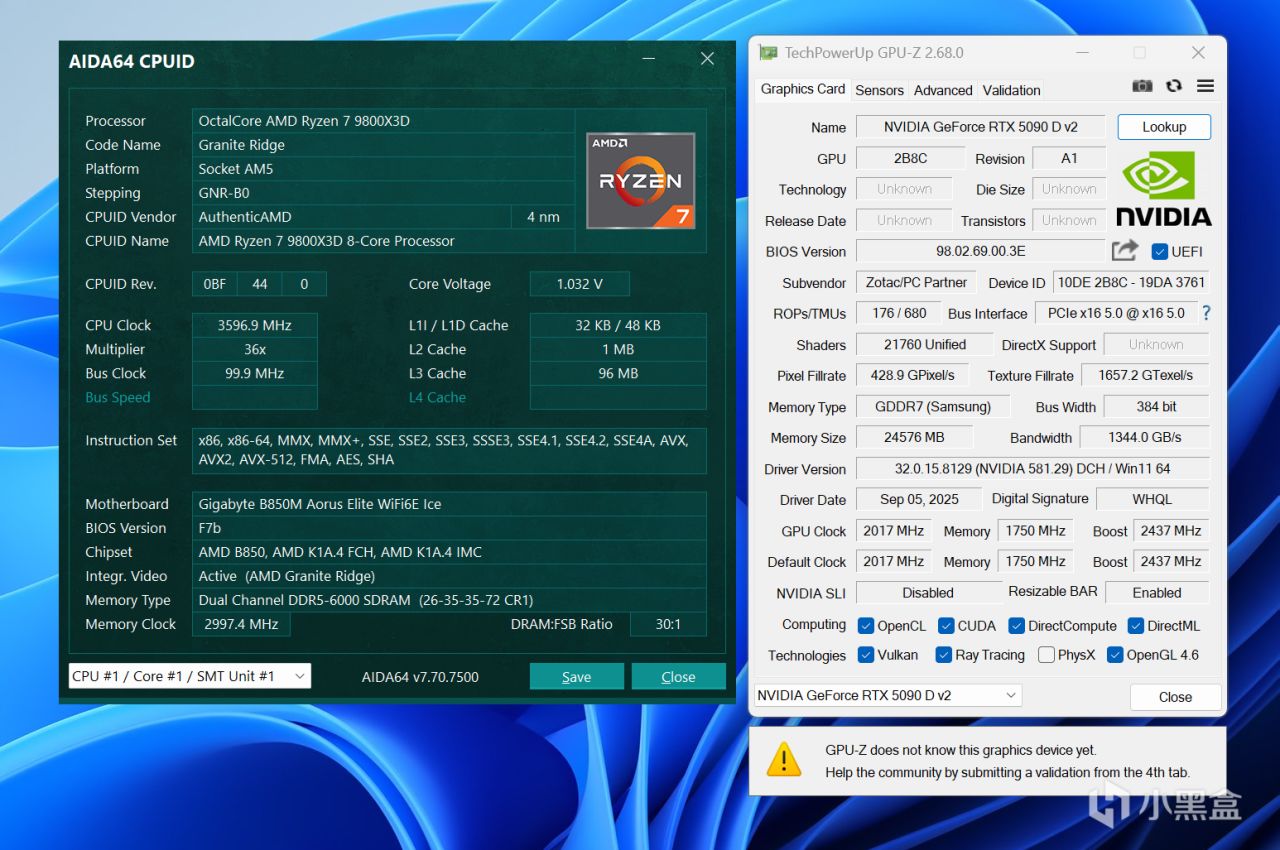Open the CPU core selector dropdown

pos(189,676)
